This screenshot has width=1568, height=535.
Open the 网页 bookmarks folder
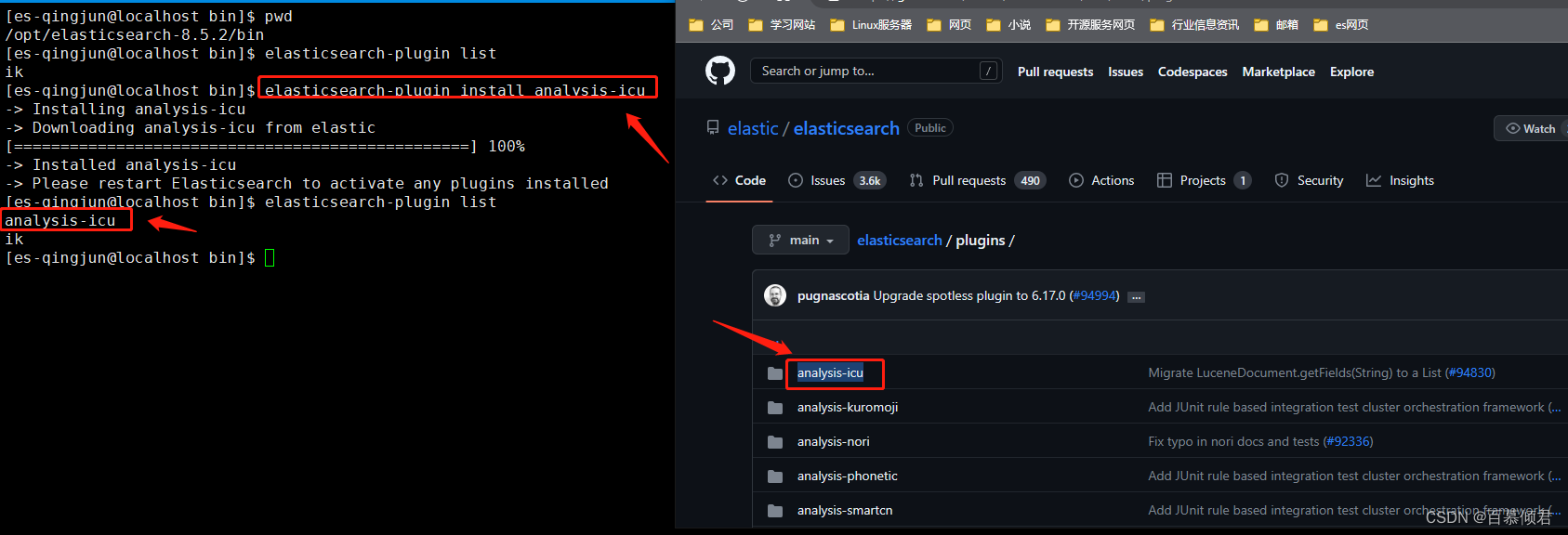click(x=949, y=25)
